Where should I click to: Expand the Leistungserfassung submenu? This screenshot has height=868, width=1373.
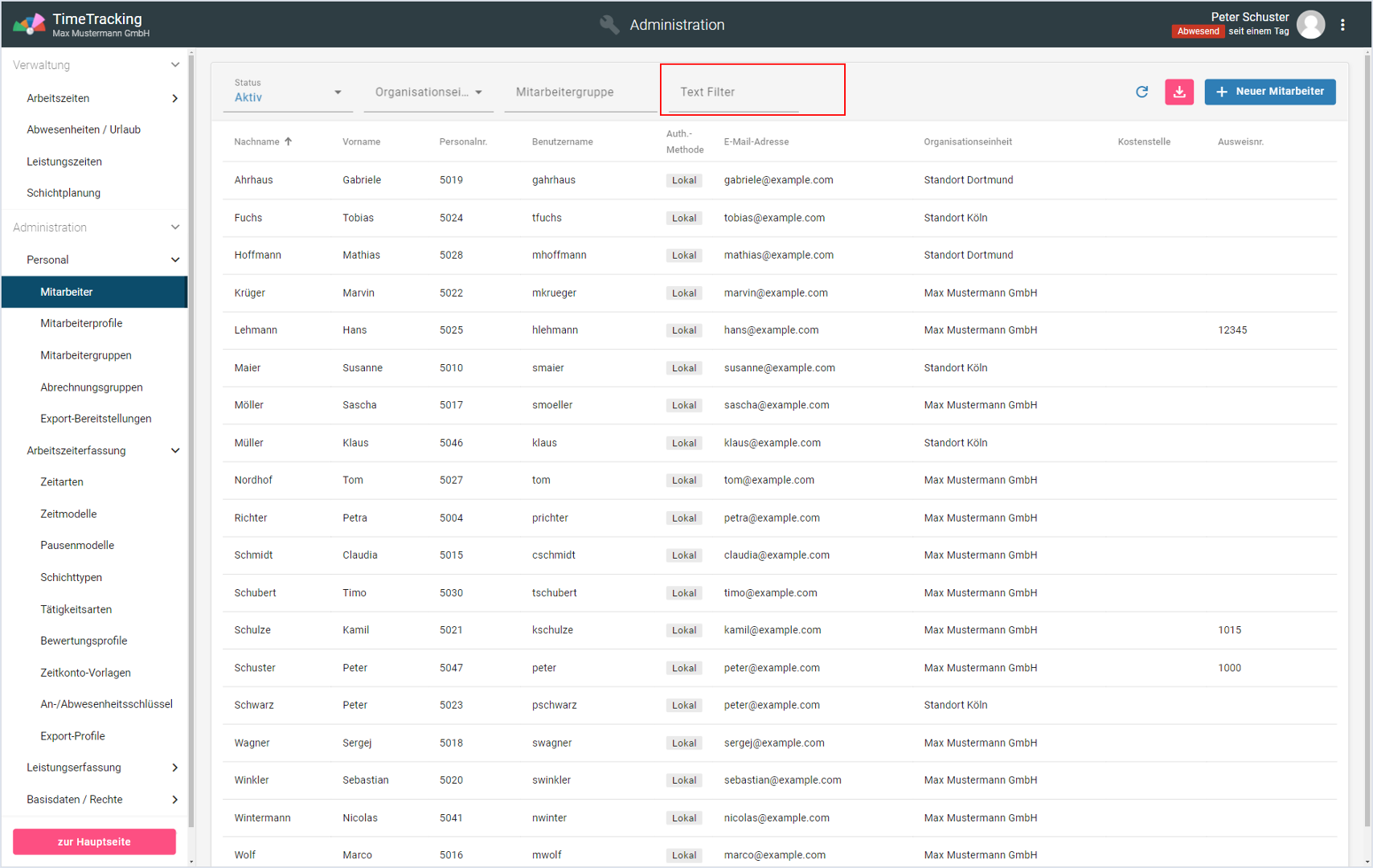pyautogui.click(x=174, y=768)
